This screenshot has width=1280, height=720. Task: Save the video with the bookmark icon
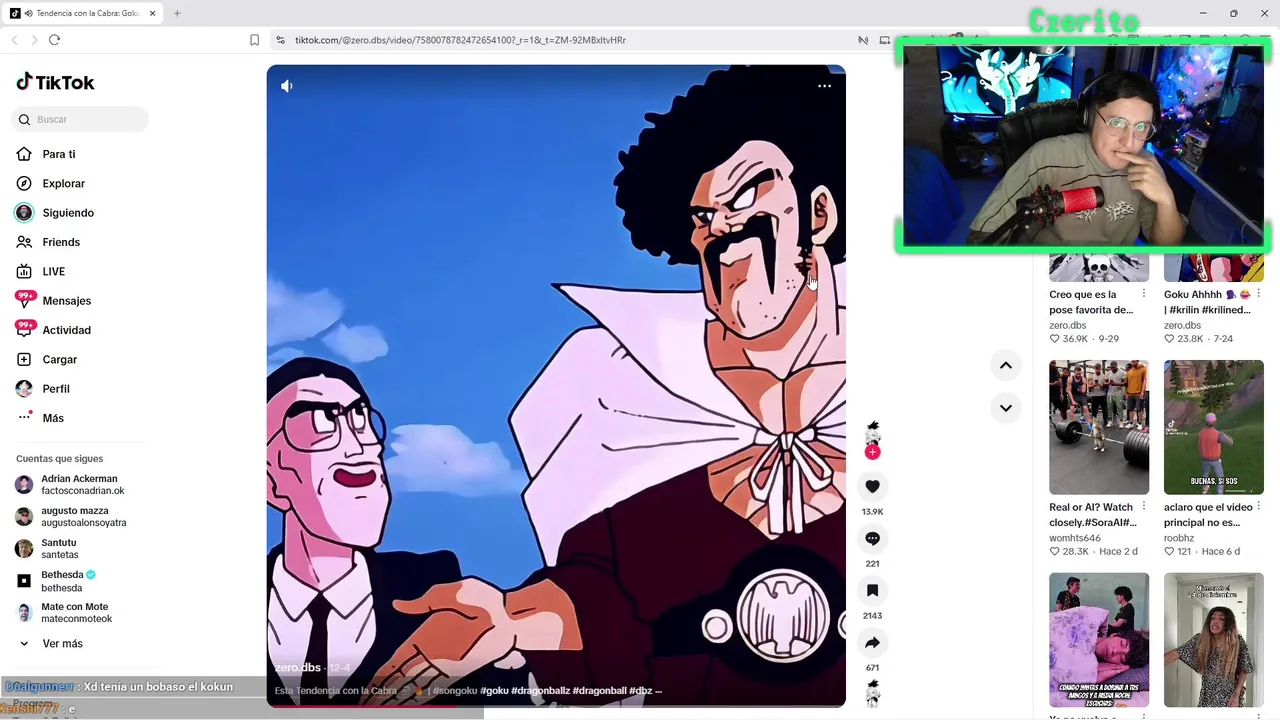click(872, 590)
